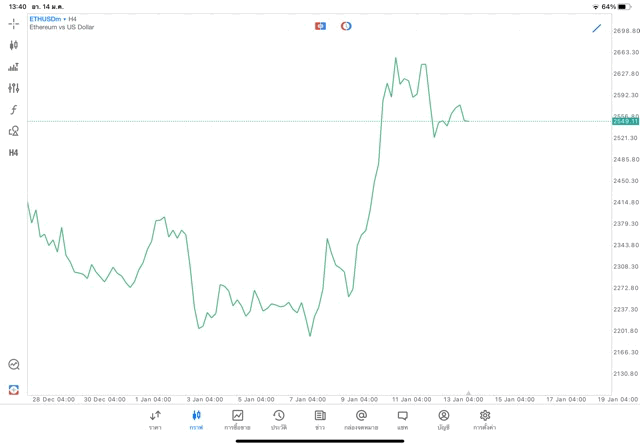Open the กล่องจดหมาย (Mailbox) tab
This screenshot has width=640, height=447.
click(x=361, y=420)
